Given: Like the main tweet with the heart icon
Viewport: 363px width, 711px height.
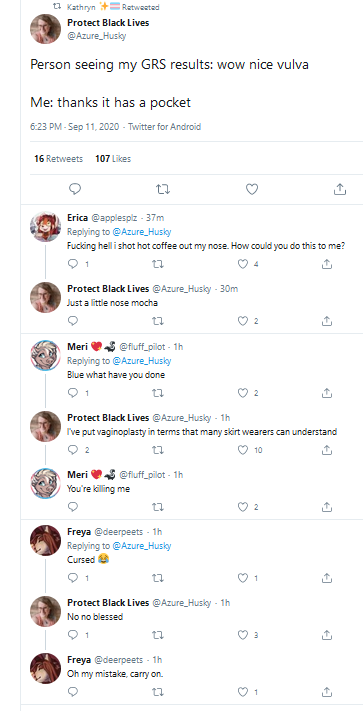Looking at the screenshot, I should pyautogui.click(x=252, y=189).
